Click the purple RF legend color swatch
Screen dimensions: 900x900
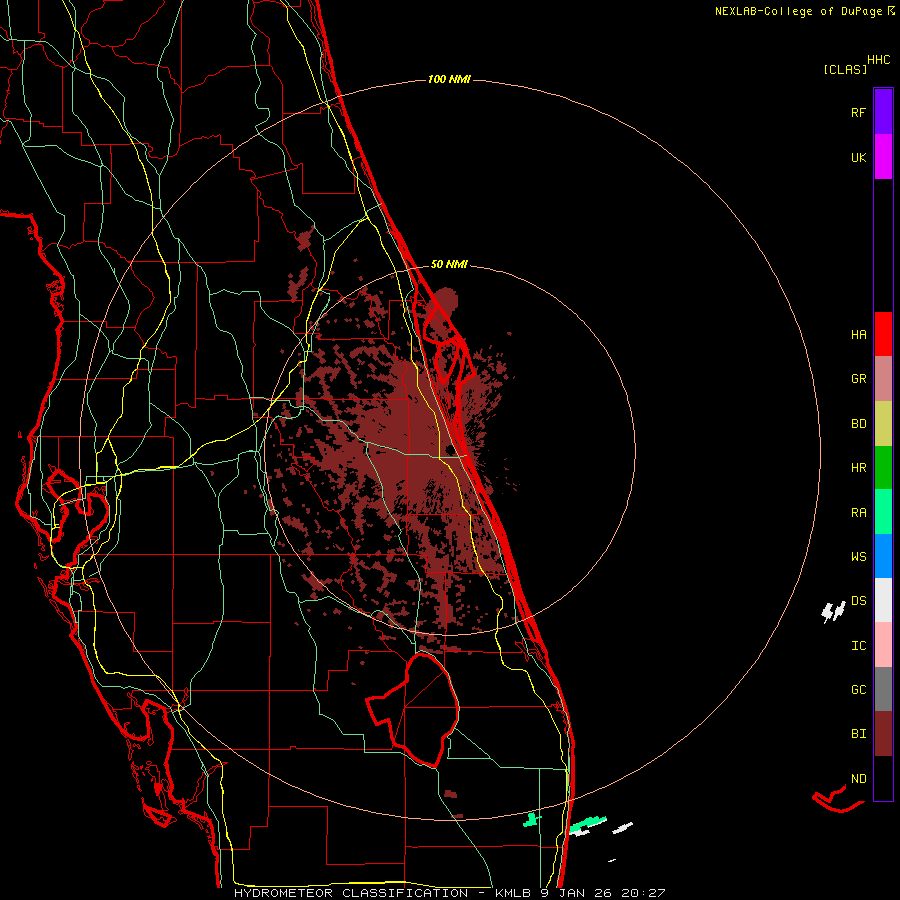click(x=883, y=112)
